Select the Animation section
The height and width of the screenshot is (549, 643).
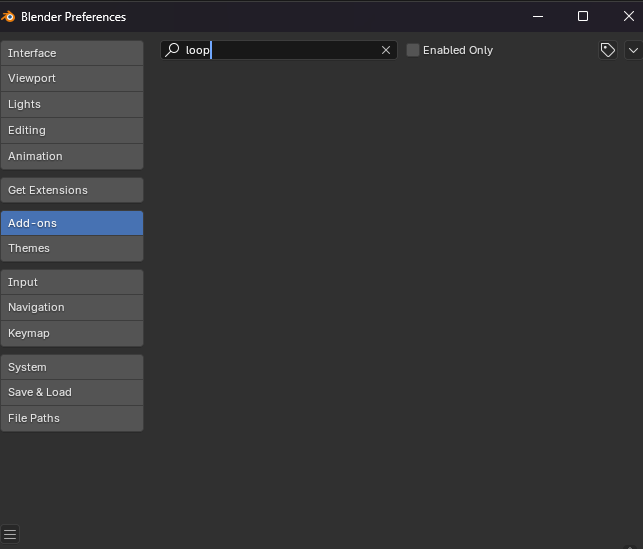pos(72,156)
